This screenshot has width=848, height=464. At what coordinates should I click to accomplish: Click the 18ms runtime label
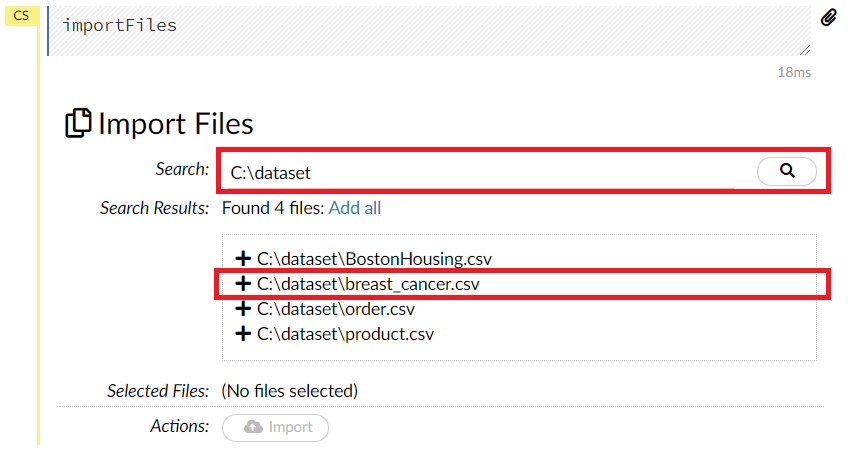click(794, 73)
